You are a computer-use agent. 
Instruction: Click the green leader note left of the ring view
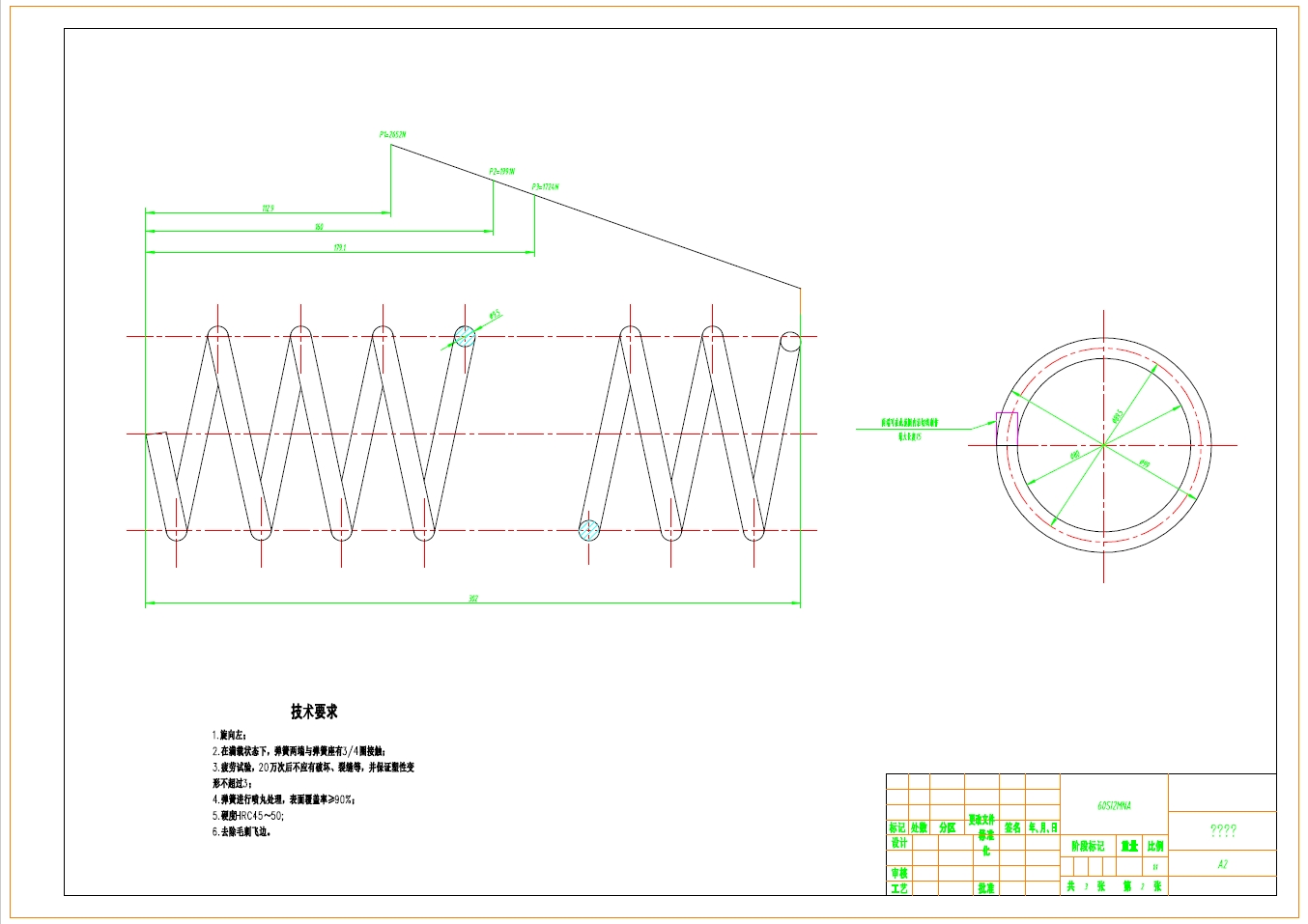[x=909, y=430]
